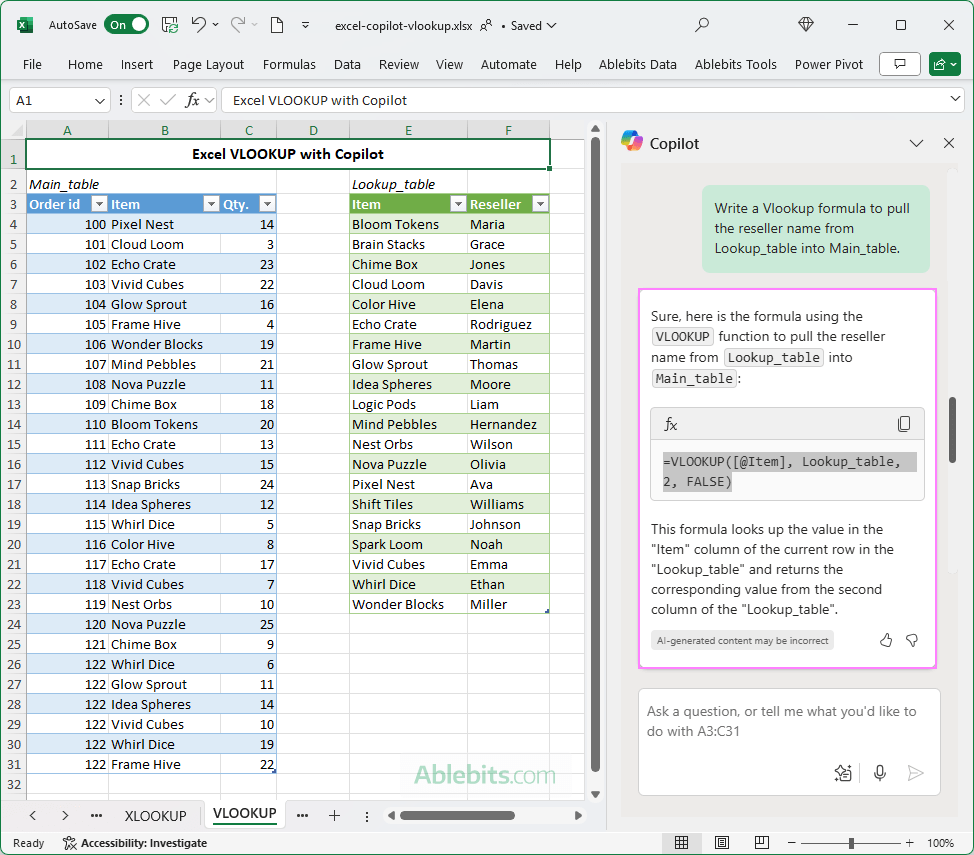Switch to Normal view icon

click(681, 843)
